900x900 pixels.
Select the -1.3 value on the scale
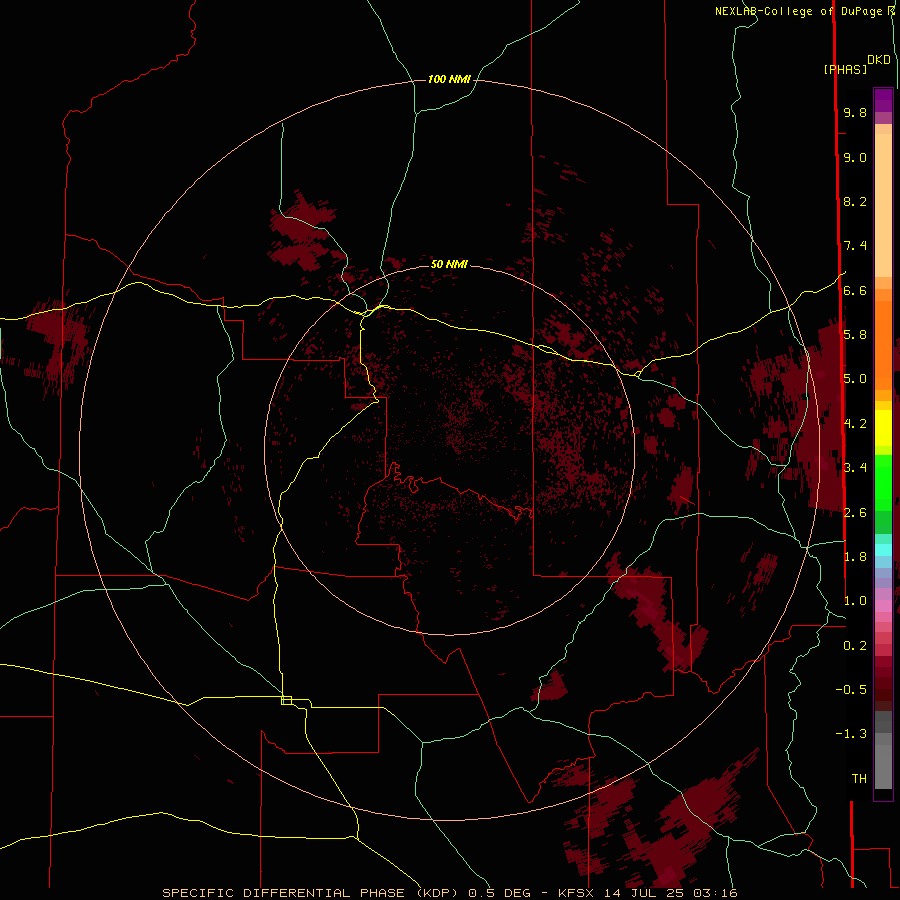[x=851, y=734]
